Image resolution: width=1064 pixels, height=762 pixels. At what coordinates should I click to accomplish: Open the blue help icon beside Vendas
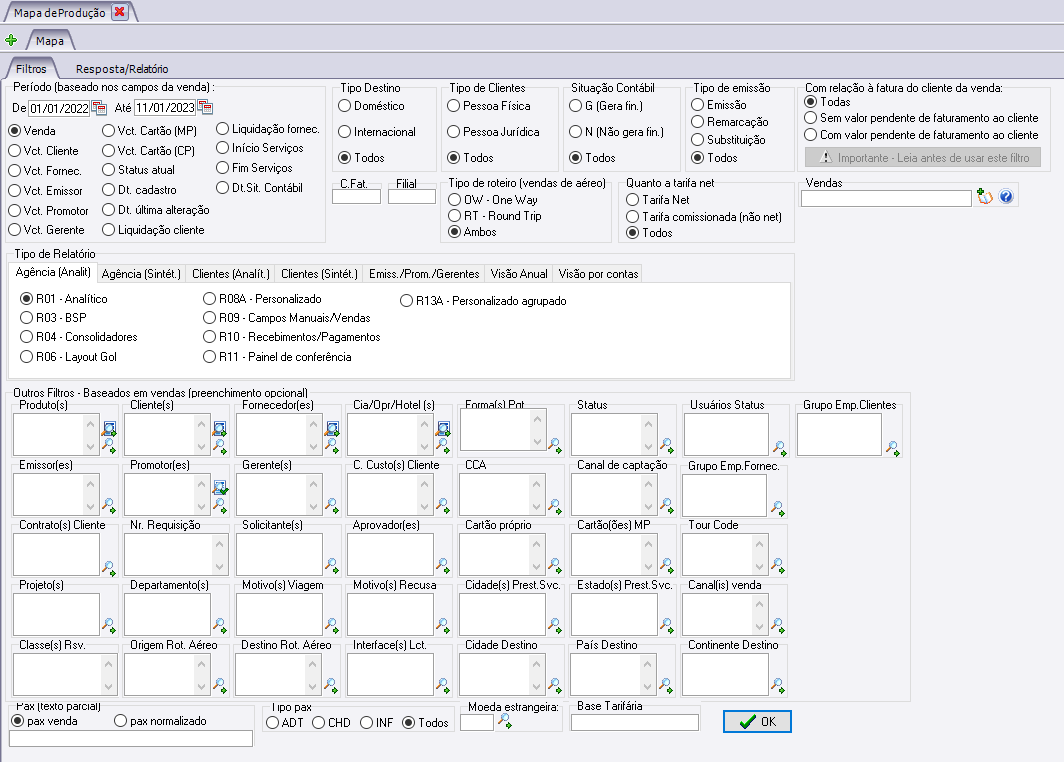1006,197
